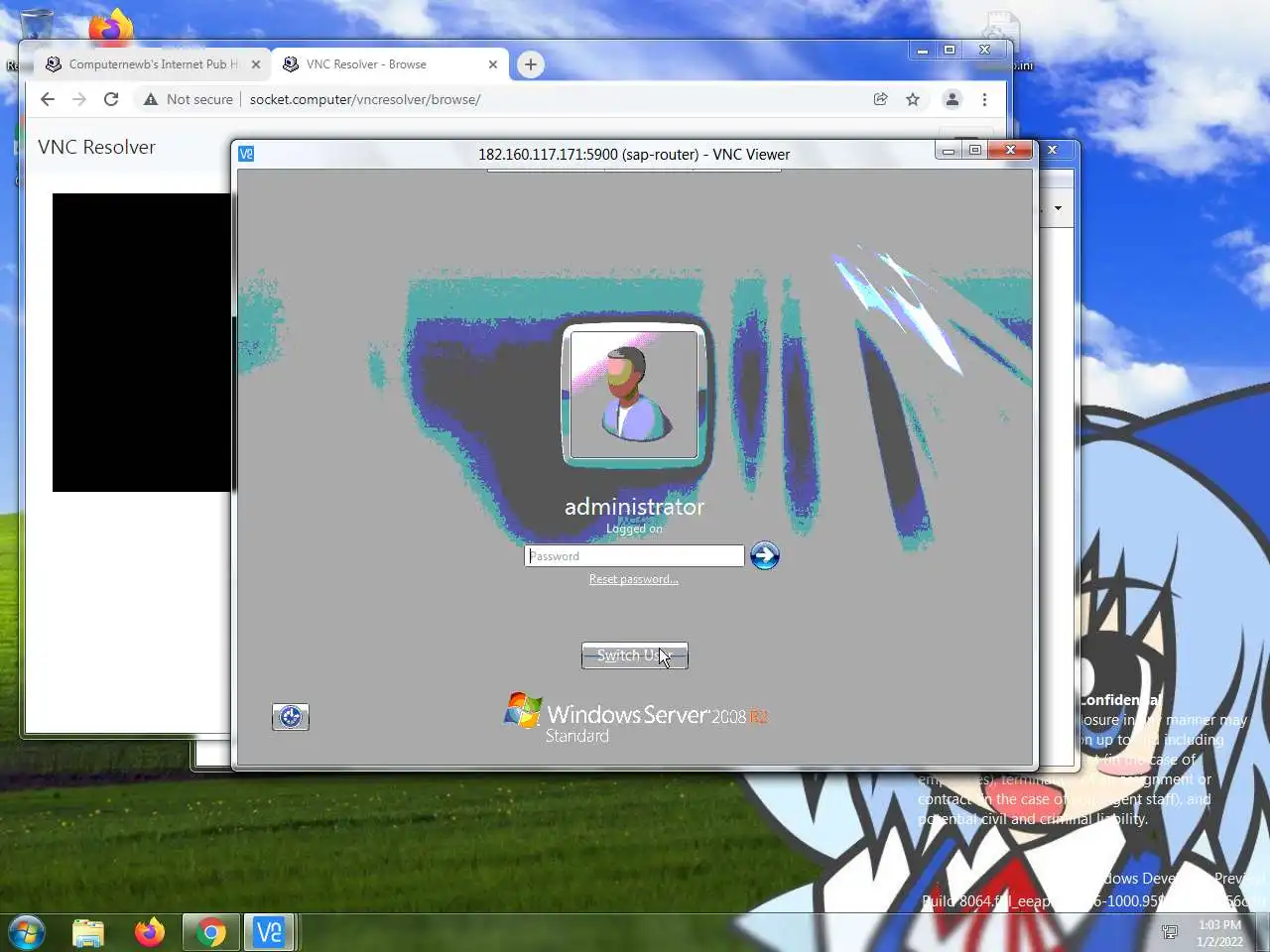Screen dimensions: 1270x952
Task: Click the VNC Resolver page heading
Action: [97, 147]
